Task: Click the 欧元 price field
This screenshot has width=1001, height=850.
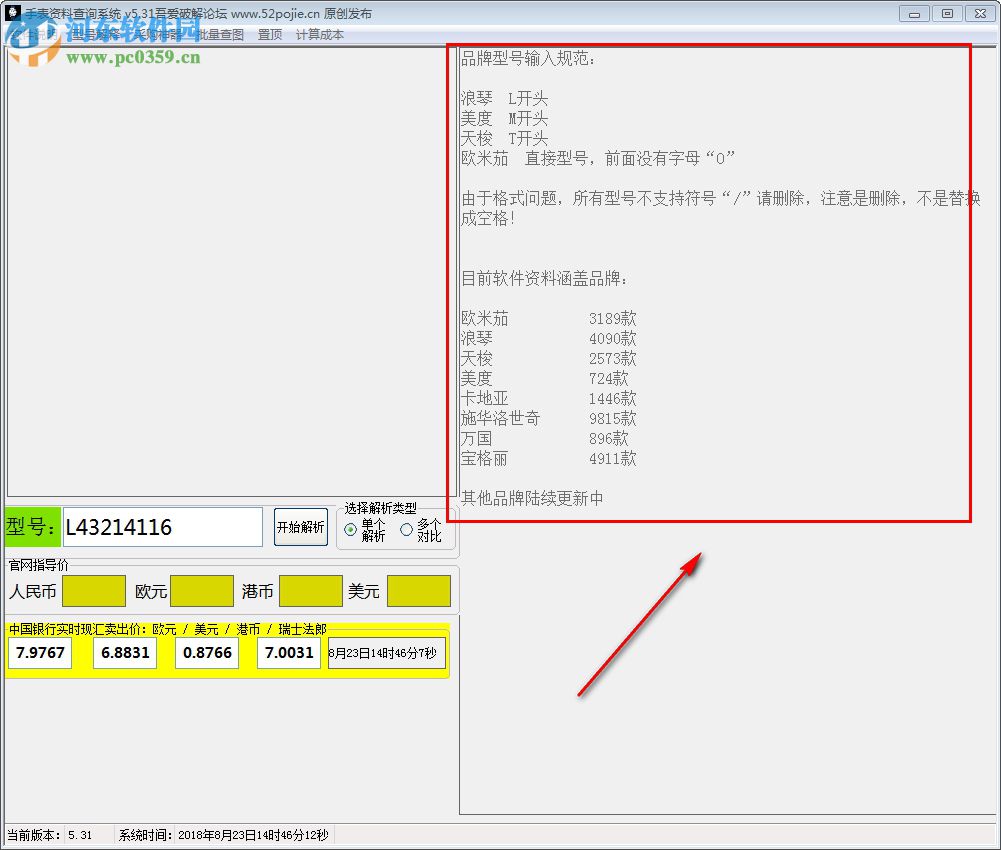Action: coord(202,591)
